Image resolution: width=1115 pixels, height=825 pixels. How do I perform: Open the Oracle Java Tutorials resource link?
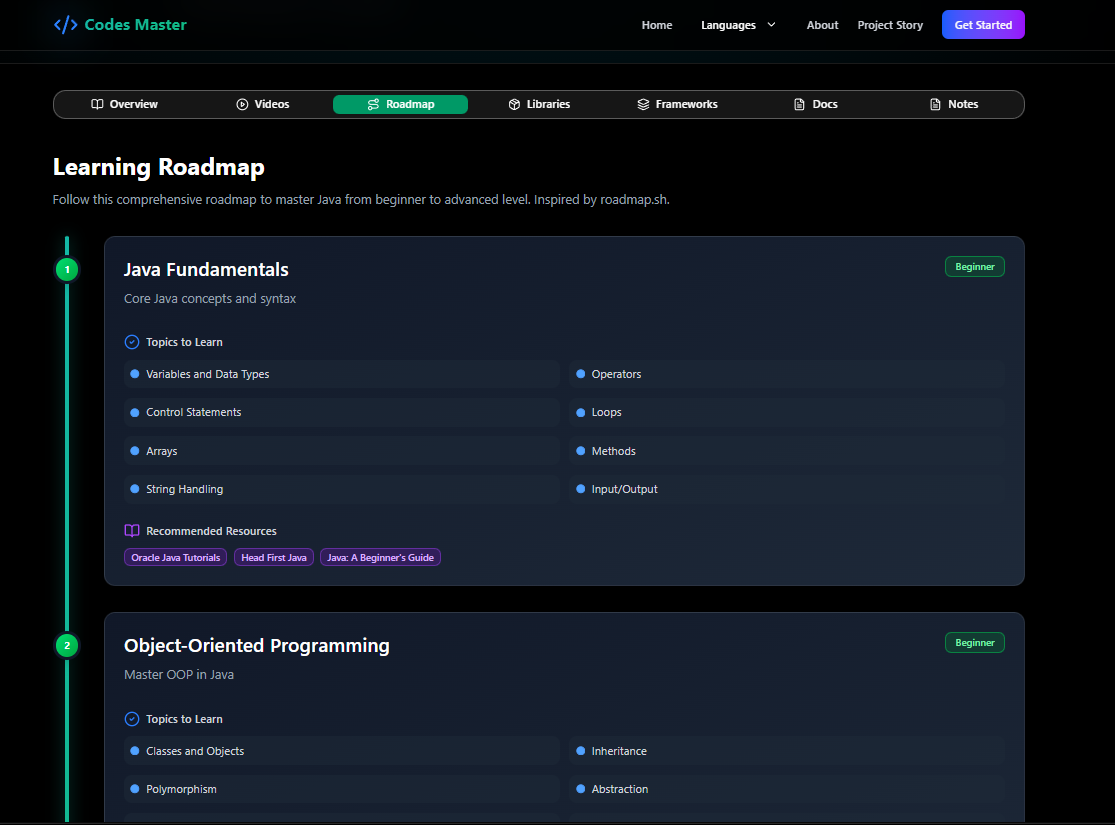[176, 558]
